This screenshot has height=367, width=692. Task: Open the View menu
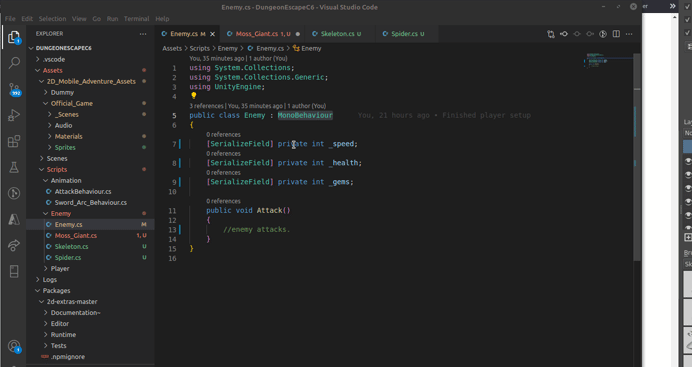(79, 19)
